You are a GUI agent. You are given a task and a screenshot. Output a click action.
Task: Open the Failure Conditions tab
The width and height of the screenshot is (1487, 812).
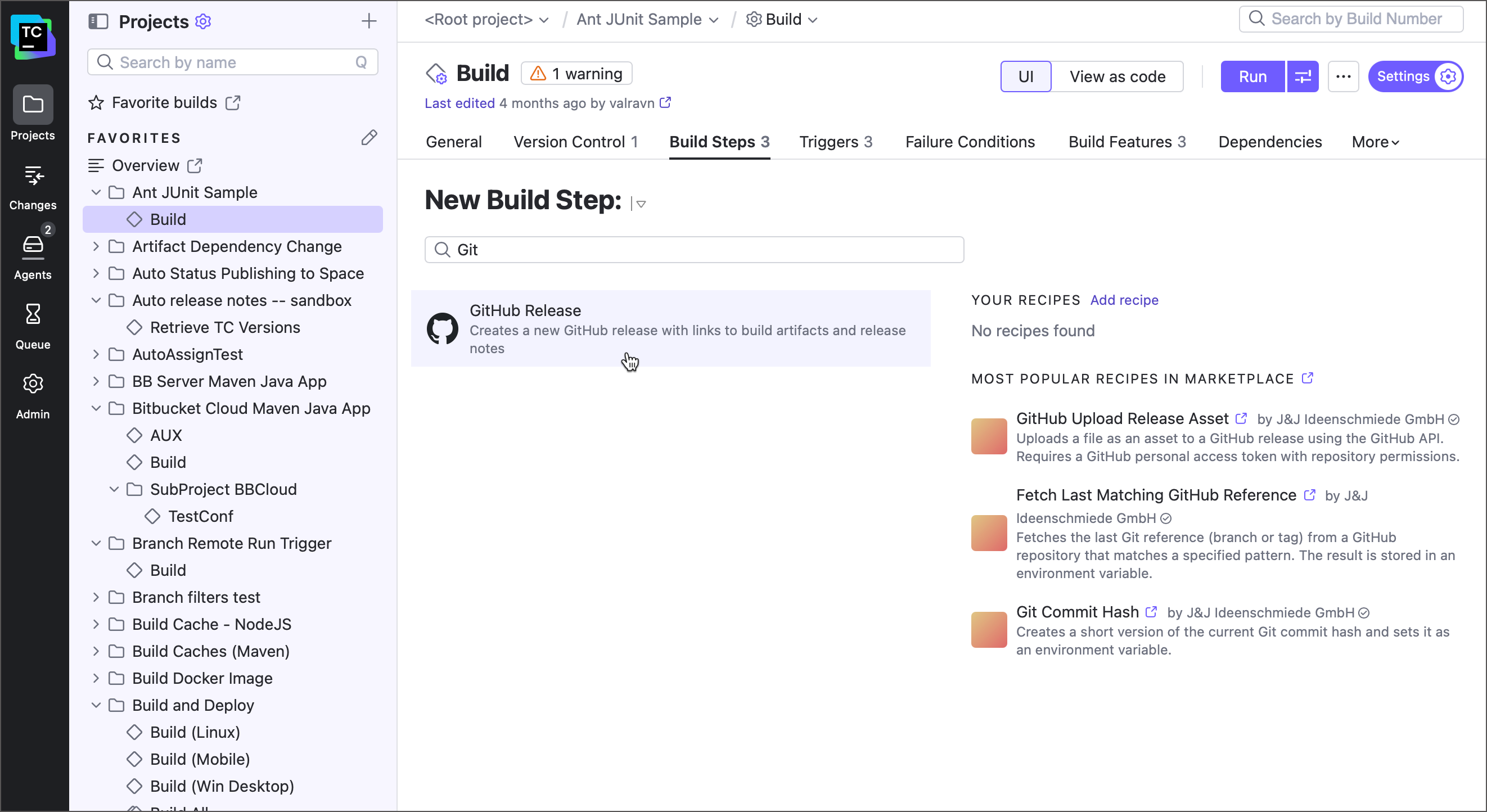[970, 142]
